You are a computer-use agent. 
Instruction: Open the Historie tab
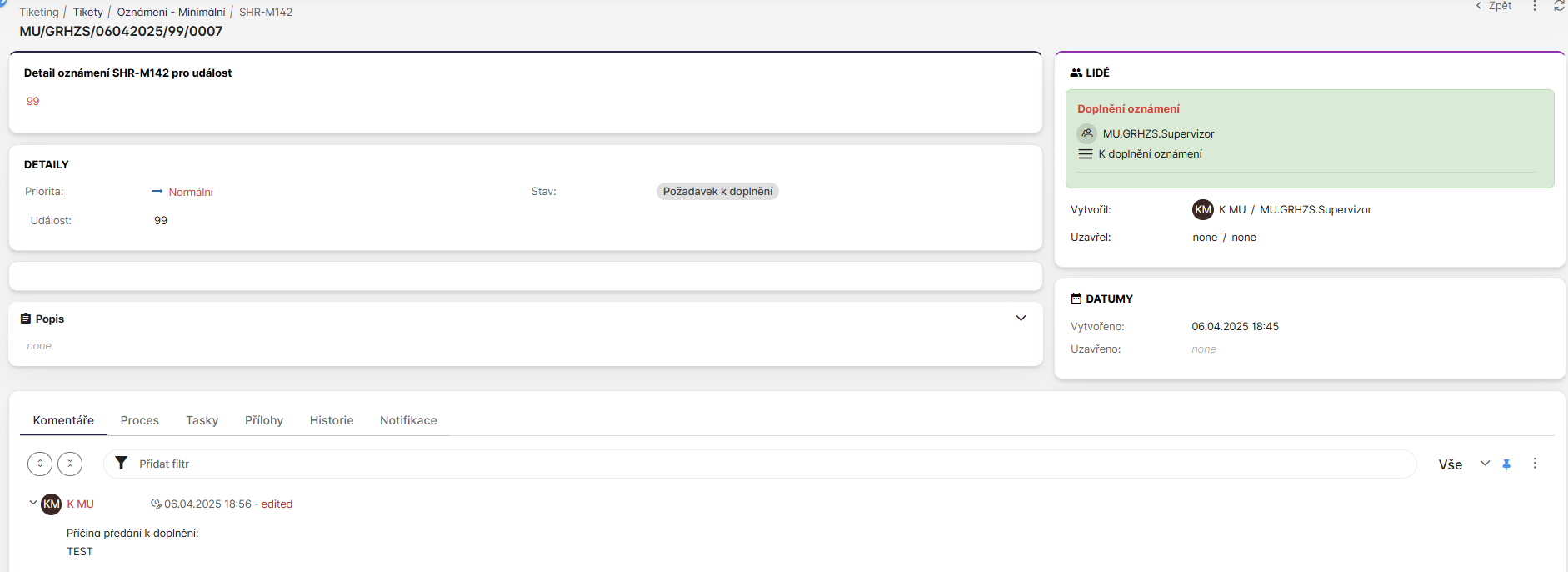[332, 420]
